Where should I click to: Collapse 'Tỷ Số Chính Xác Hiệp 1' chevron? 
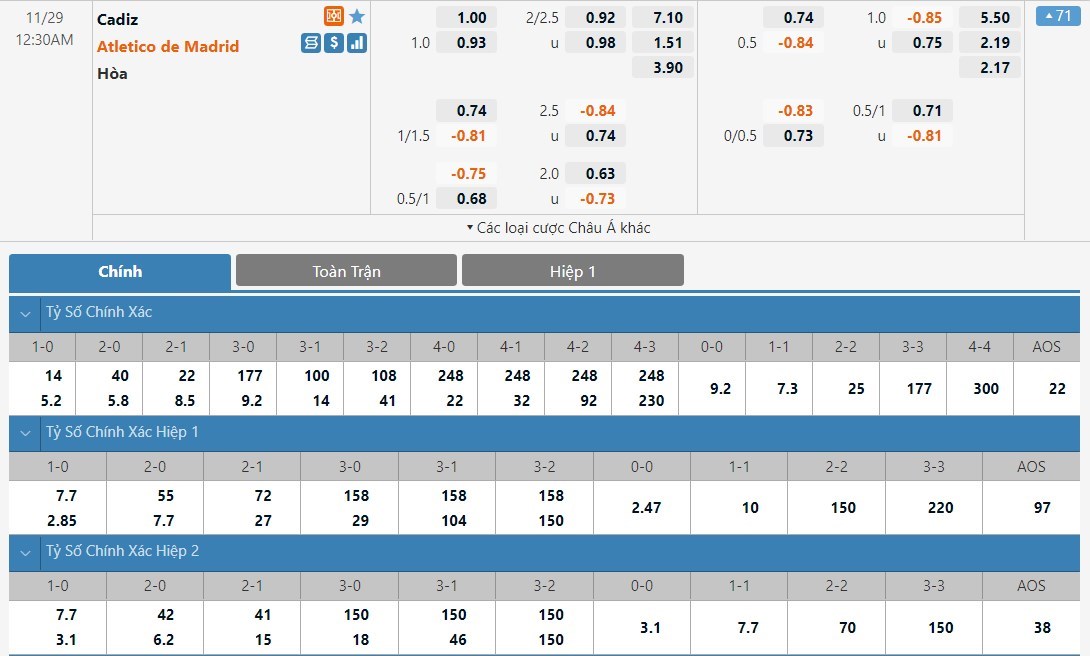click(x=25, y=432)
